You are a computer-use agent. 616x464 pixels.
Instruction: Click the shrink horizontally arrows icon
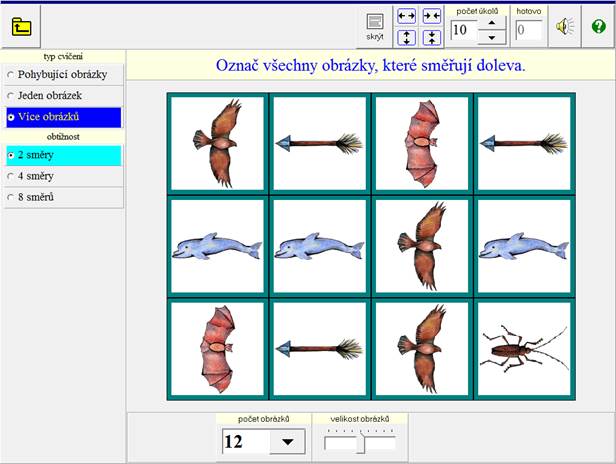click(431, 17)
